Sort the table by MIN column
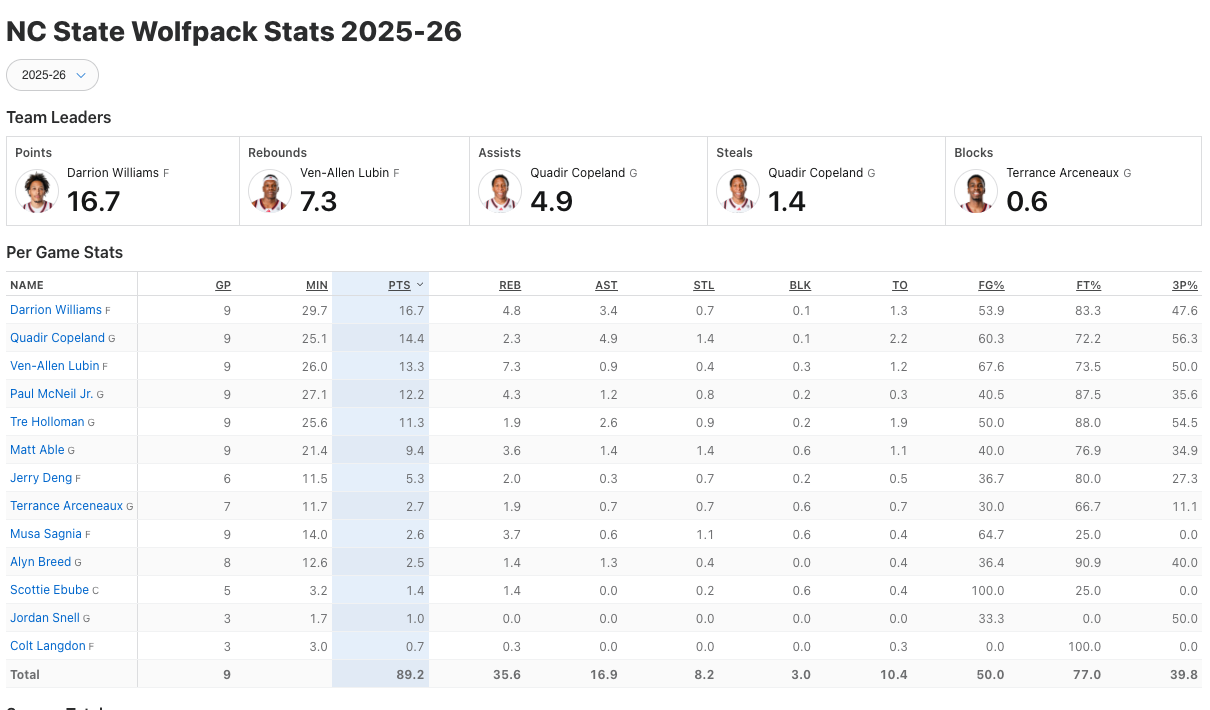1210x710 pixels. [317, 285]
